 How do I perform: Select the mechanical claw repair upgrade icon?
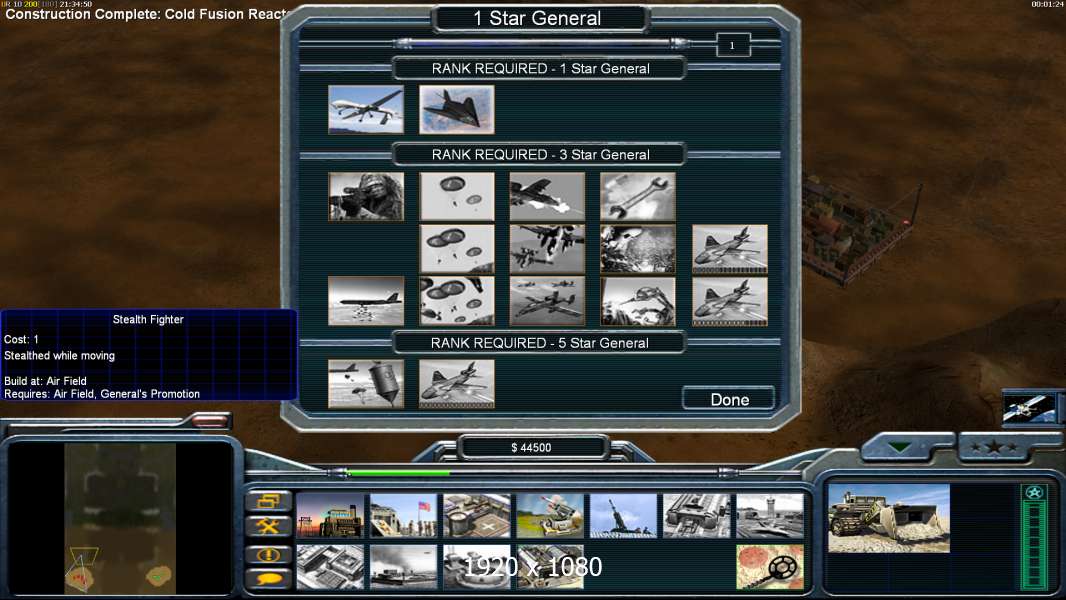tap(638, 301)
